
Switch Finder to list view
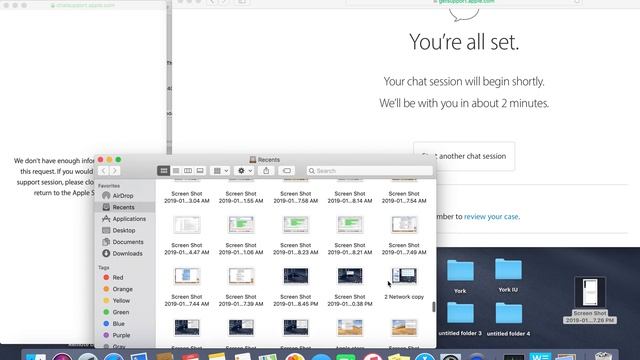pyautogui.click(x=176, y=171)
